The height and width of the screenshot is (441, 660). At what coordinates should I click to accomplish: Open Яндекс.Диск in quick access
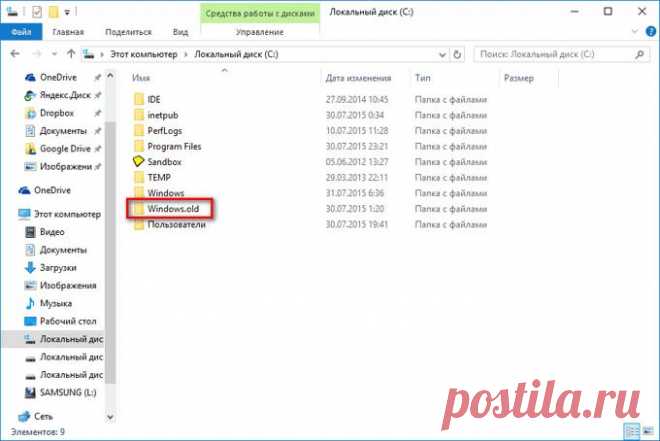[x=65, y=95]
